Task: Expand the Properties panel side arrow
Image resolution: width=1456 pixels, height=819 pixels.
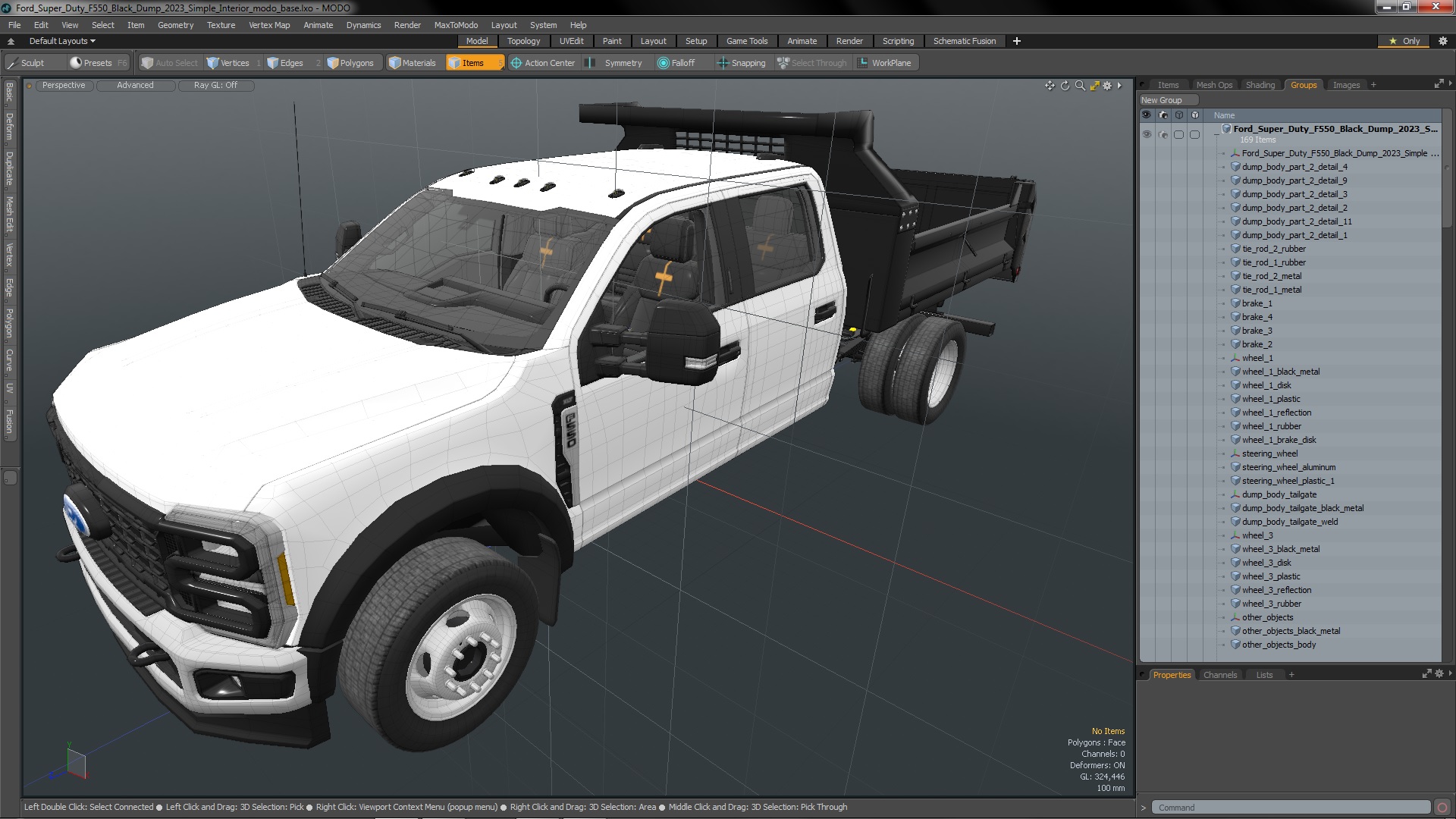Action: (1450, 673)
